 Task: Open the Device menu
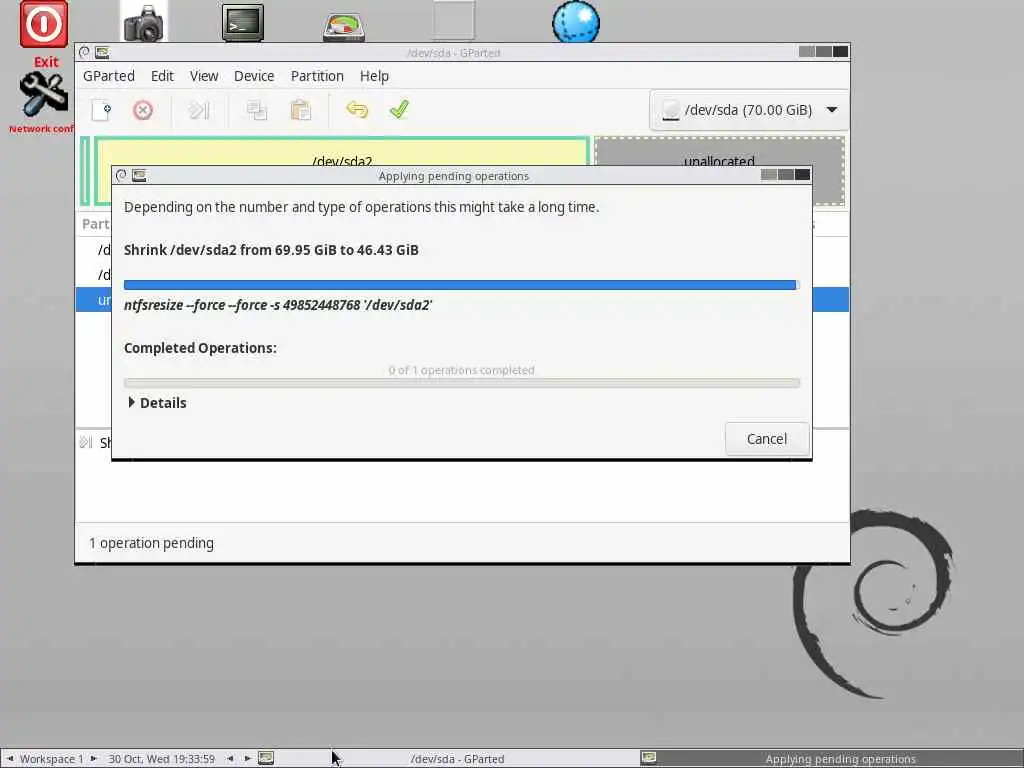tap(254, 76)
